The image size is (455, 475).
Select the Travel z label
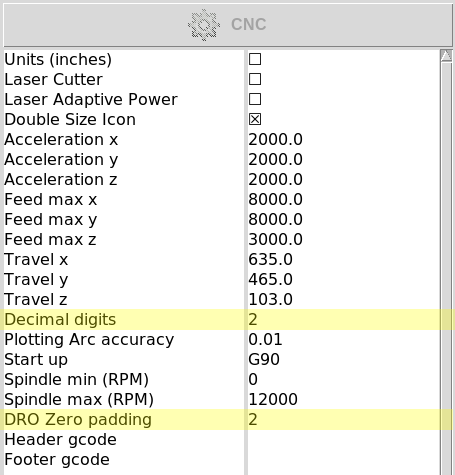[36, 299]
